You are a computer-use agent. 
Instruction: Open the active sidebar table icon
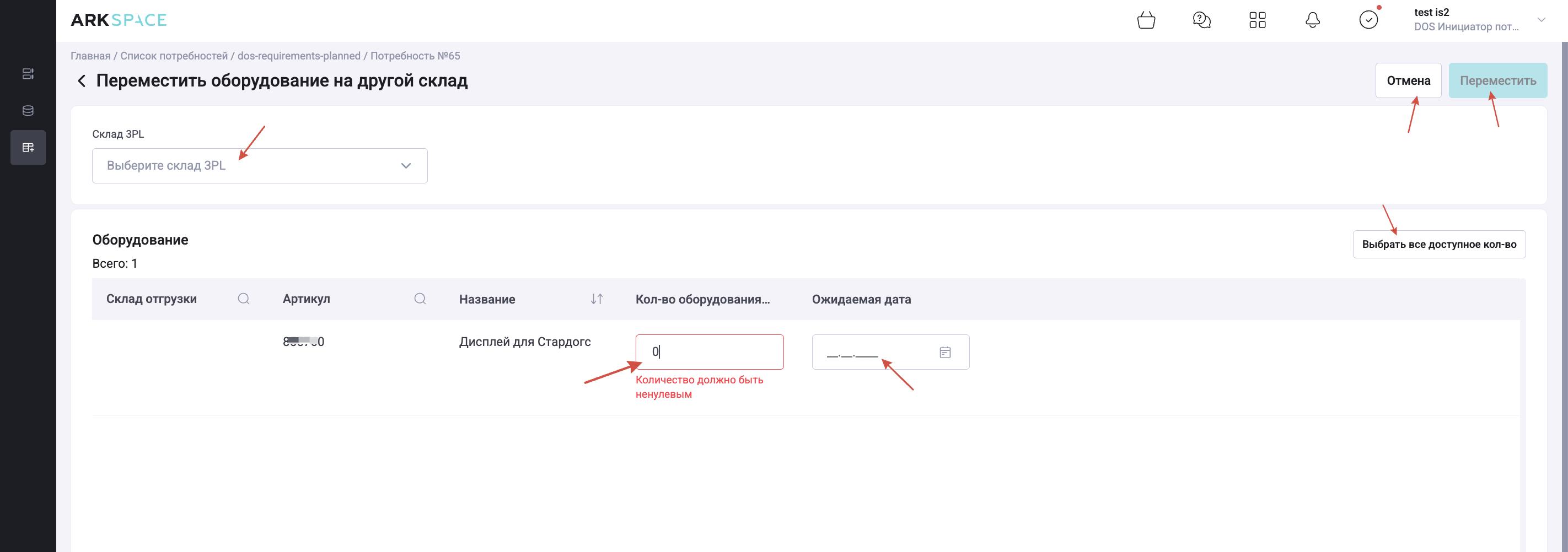[x=28, y=148]
